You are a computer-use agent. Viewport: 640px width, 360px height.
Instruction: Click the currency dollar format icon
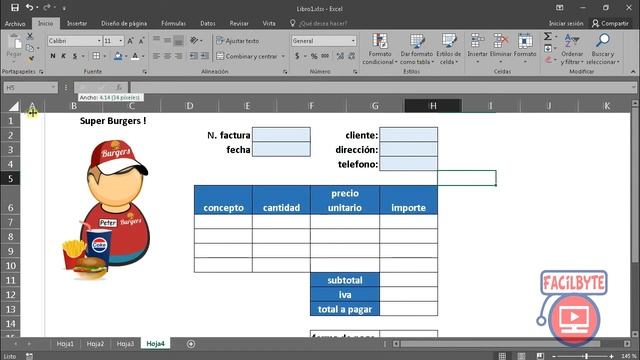coord(297,56)
